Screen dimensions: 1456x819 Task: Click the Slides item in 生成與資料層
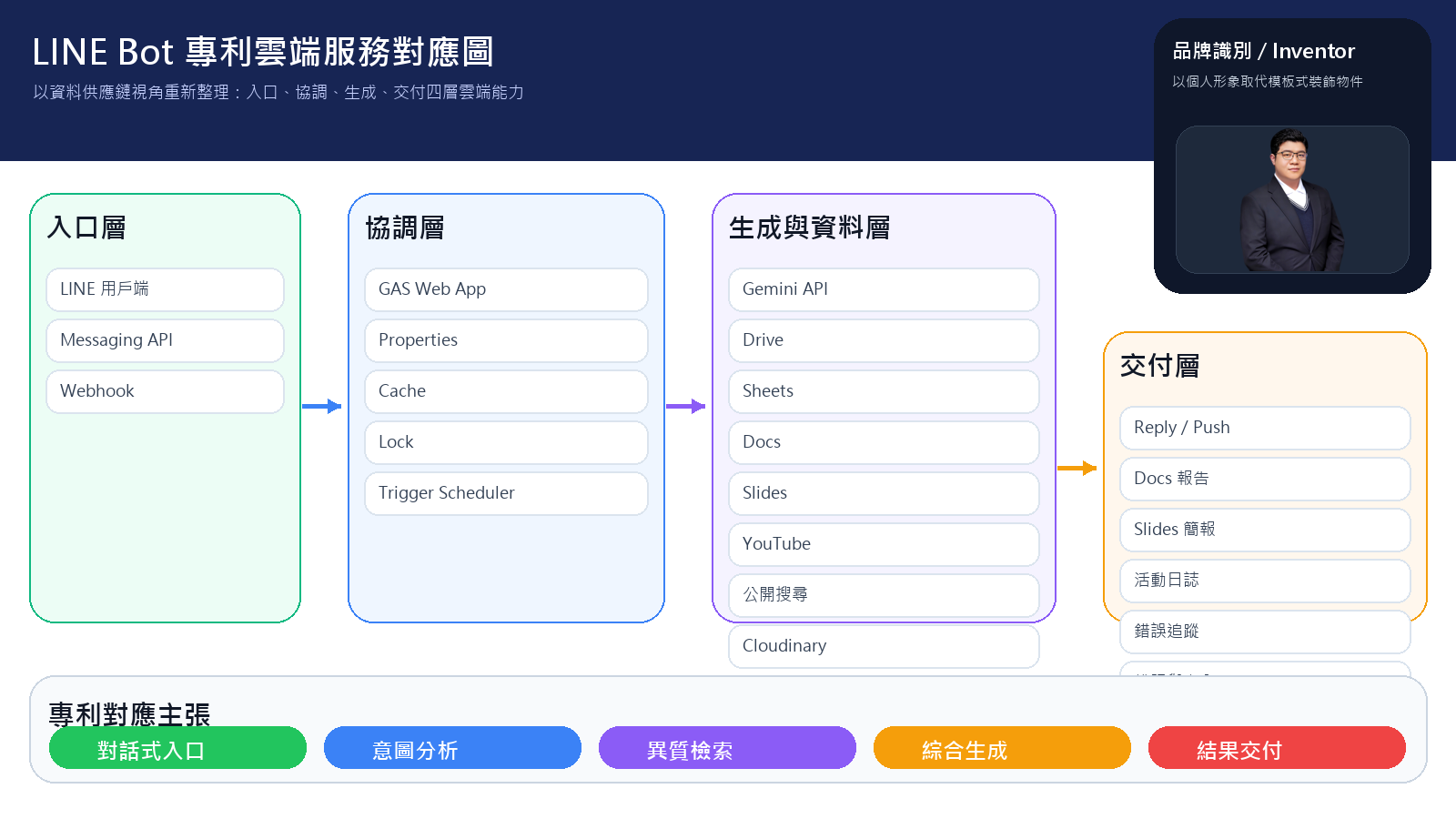884,493
